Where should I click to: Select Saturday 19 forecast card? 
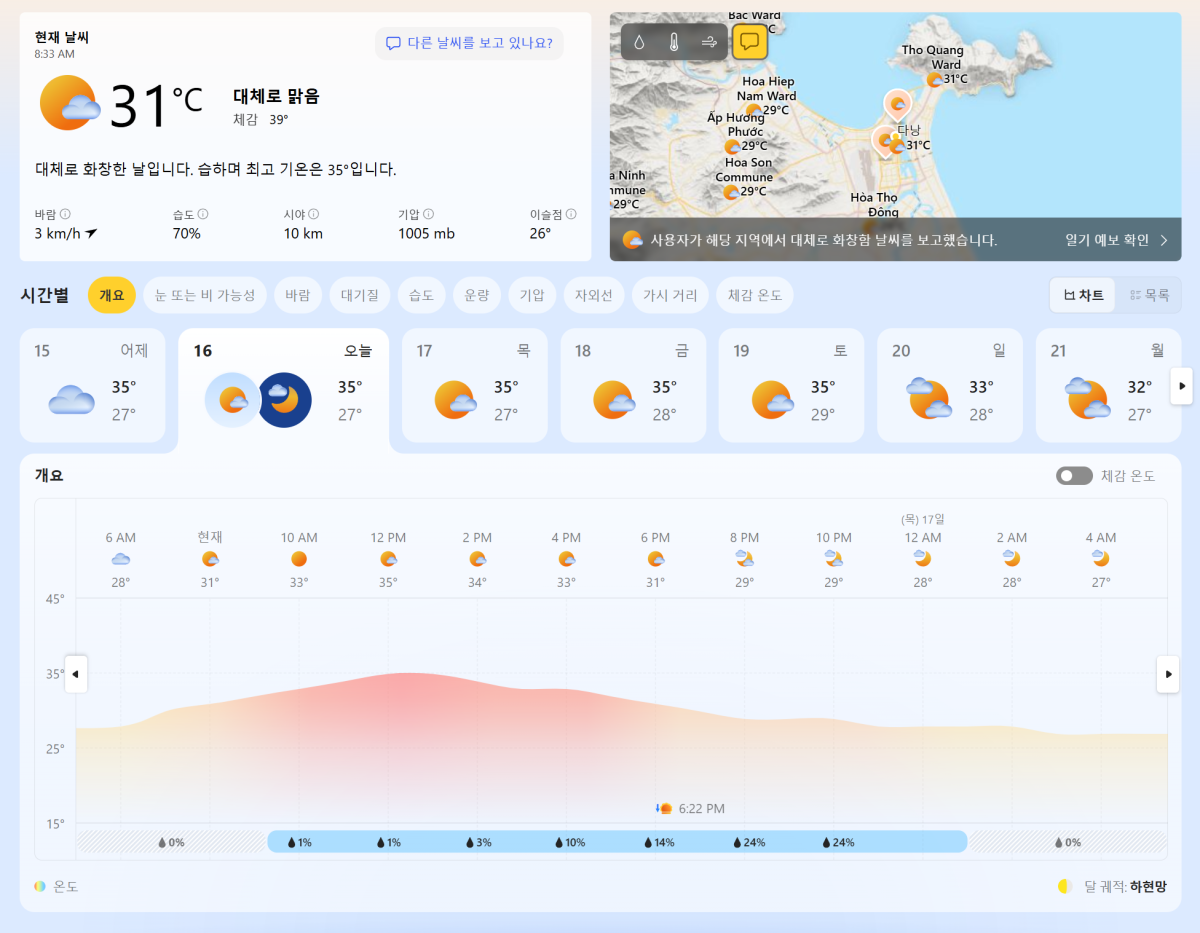click(791, 385)
